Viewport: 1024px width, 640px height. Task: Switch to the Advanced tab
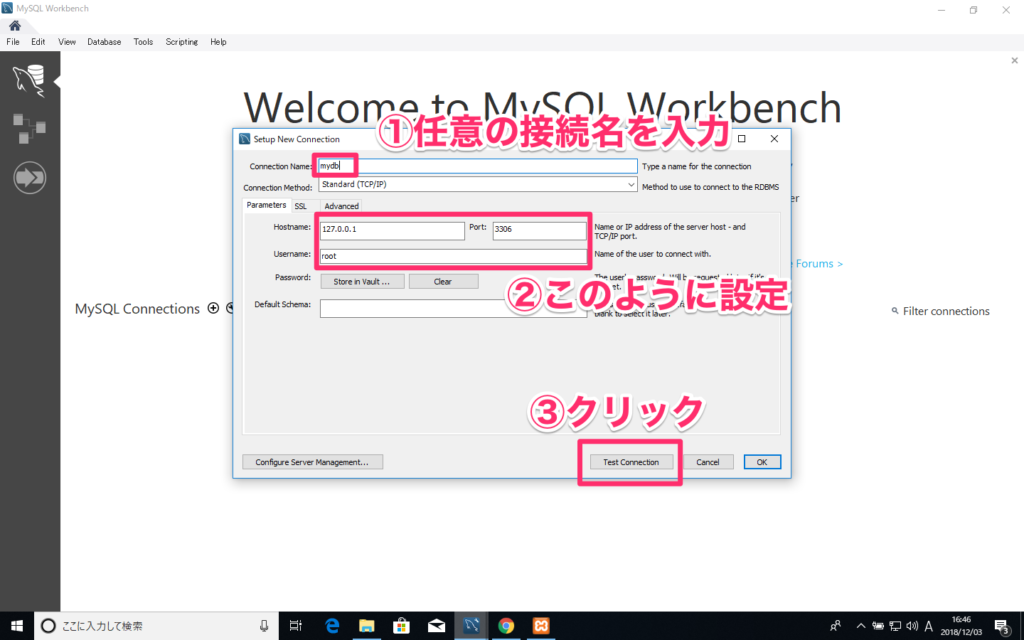(x=341, y=205)
